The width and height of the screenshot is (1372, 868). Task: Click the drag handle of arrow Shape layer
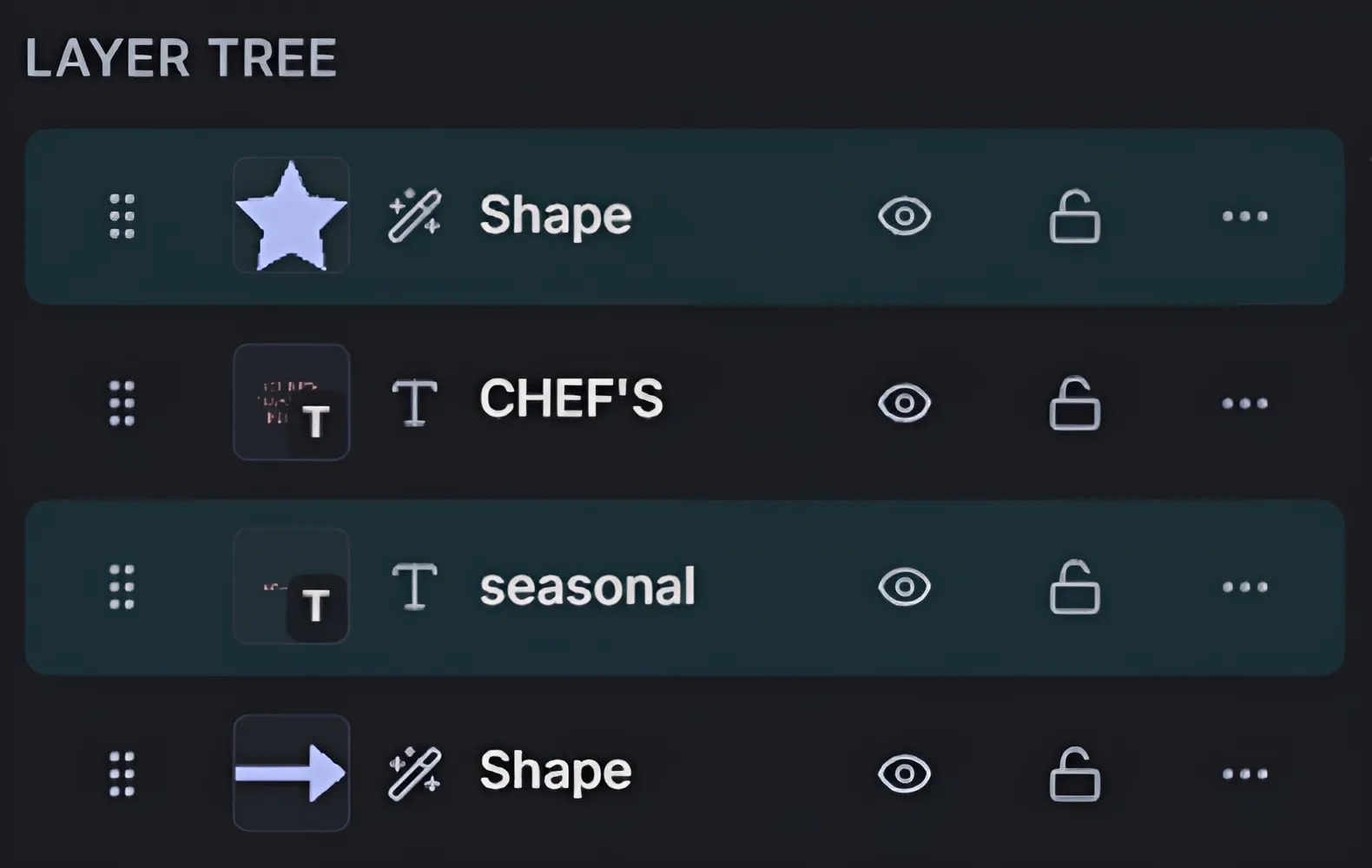coord(122,773)
